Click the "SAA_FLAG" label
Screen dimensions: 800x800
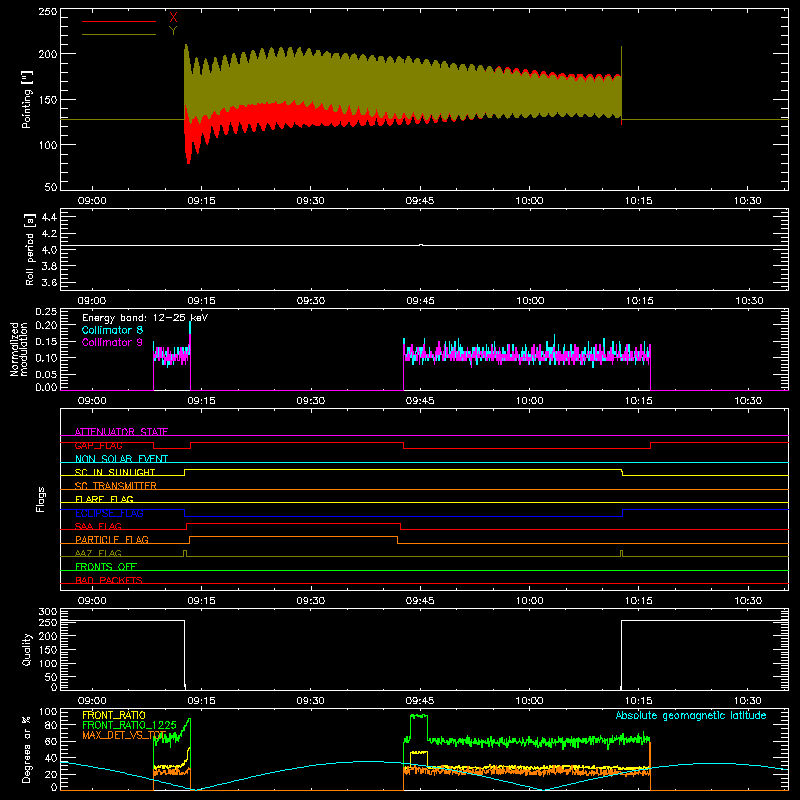(x=98, y=526)
